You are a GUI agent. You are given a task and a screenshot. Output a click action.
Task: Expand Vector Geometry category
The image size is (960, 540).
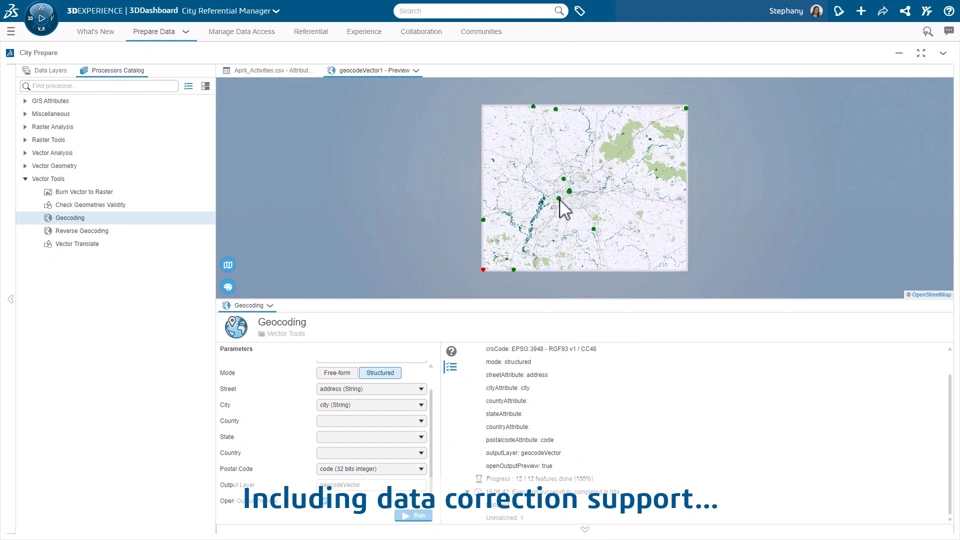[25, 166]
